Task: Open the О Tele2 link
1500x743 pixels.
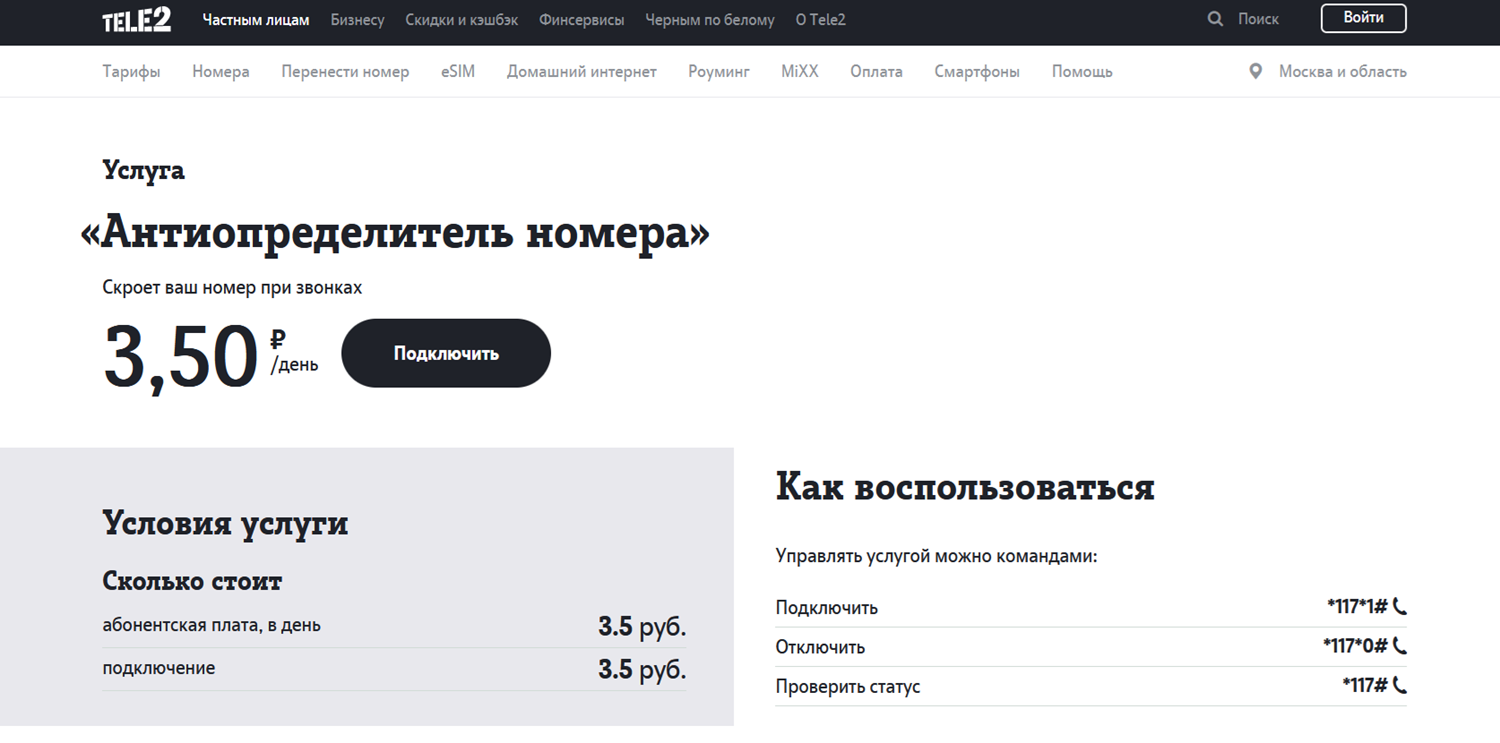Action: point(821,20)
